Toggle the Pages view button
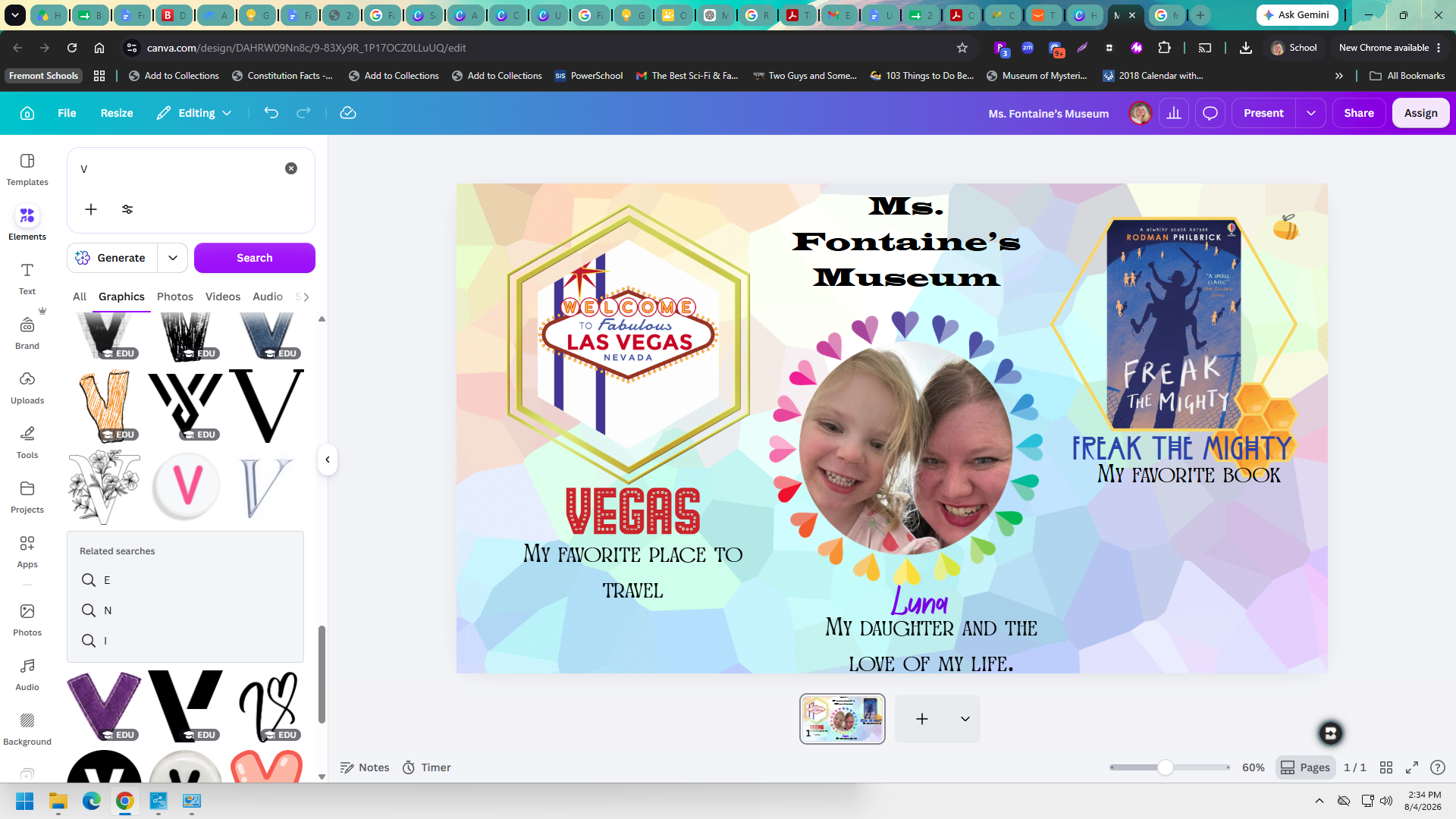Screen dimensions: 1456x819 1305,767
